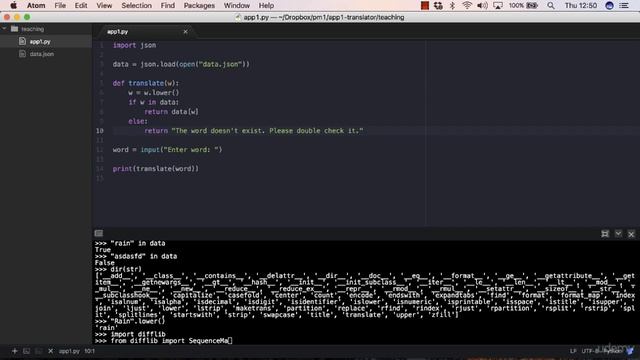Open the Wi-Fi status menu

click(x=467, y=5)
